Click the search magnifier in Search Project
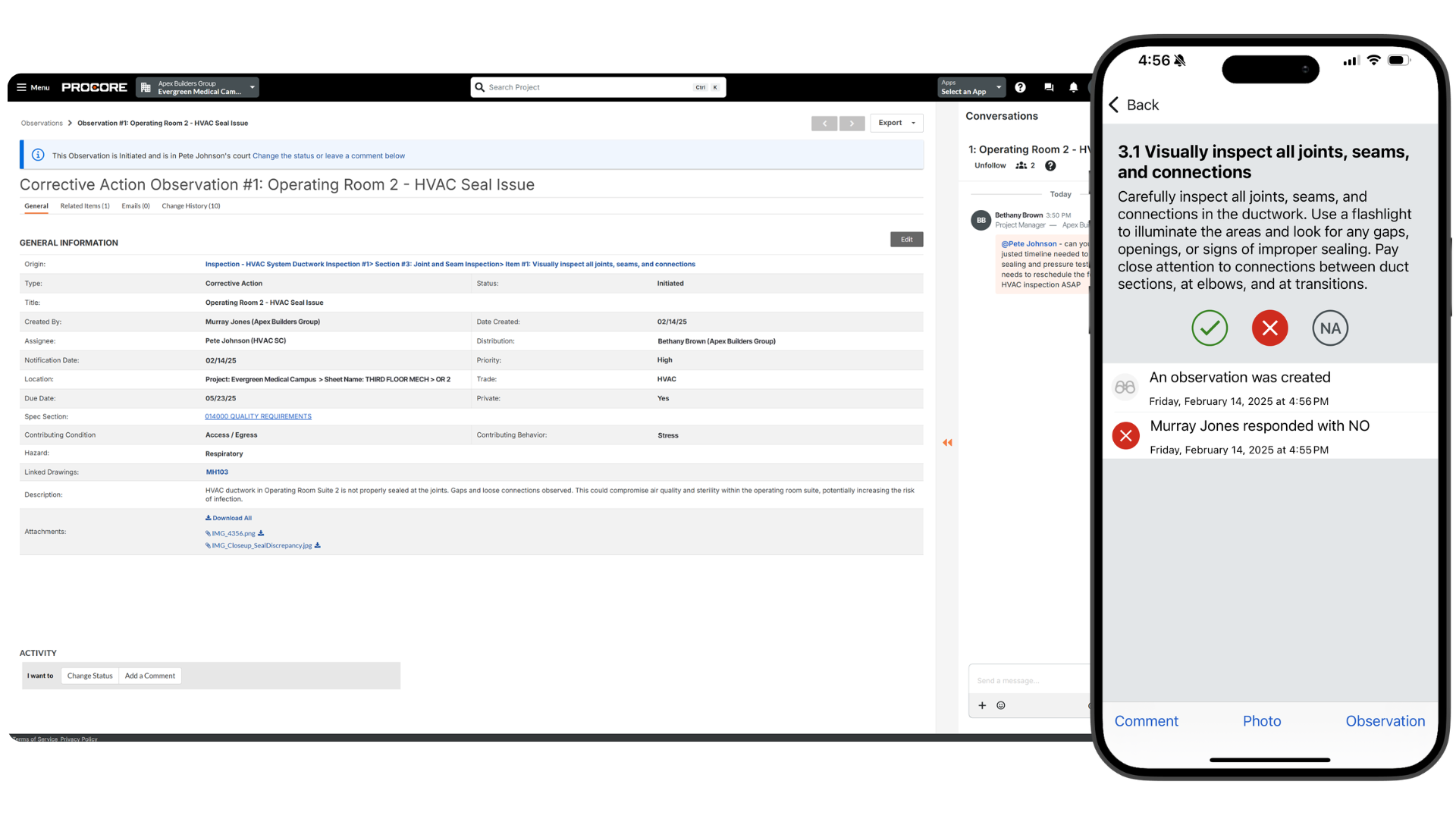This screenshot has width=1456, height=819. (x=479, y=87)
